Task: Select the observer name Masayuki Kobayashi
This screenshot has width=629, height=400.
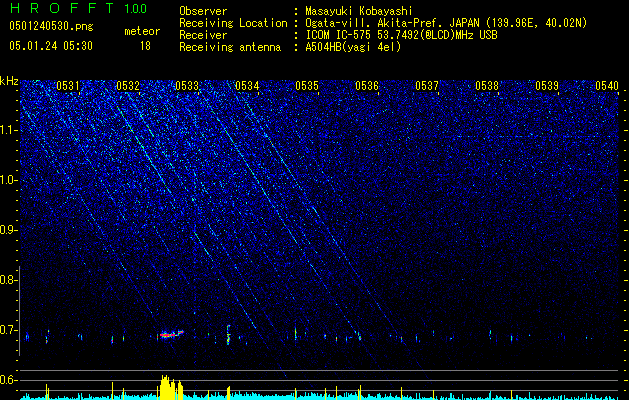Action: pyautogui.click(x=359, y=11)
